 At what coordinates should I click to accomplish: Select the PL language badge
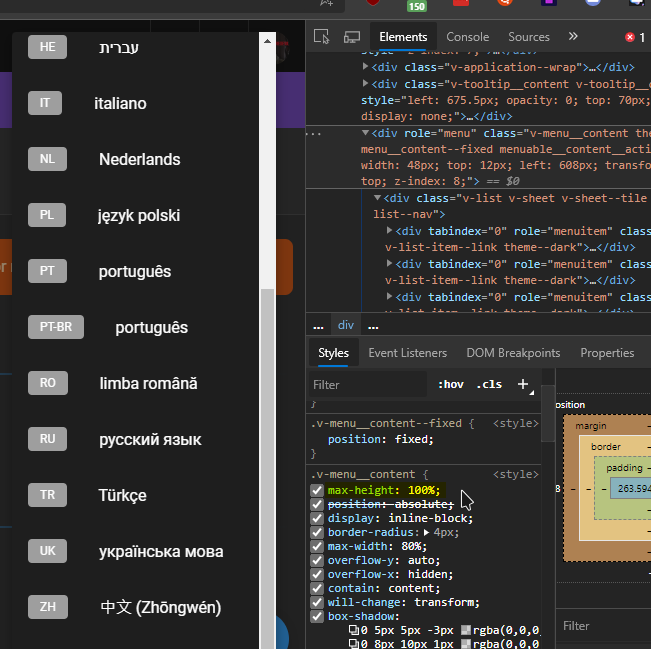(x=47, y=215)
